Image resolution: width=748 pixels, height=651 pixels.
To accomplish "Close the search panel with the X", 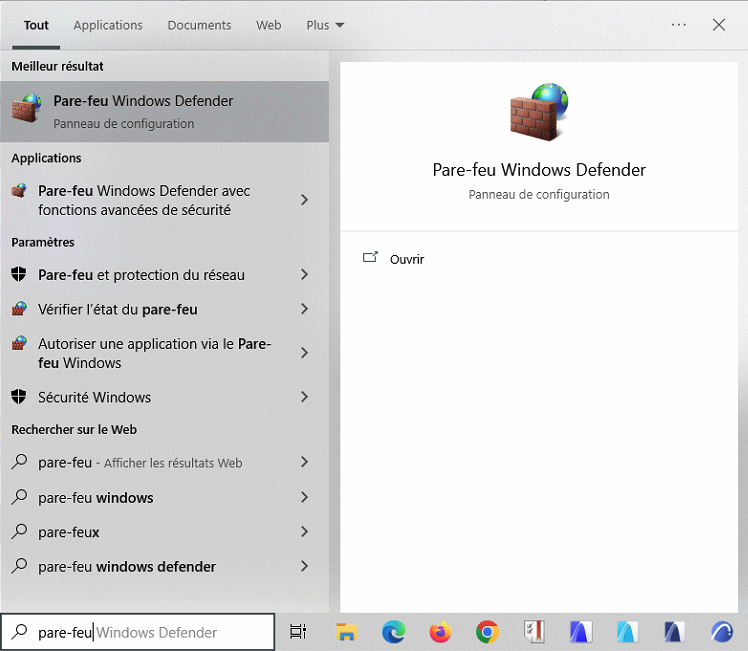I will [x=718, y=25].
